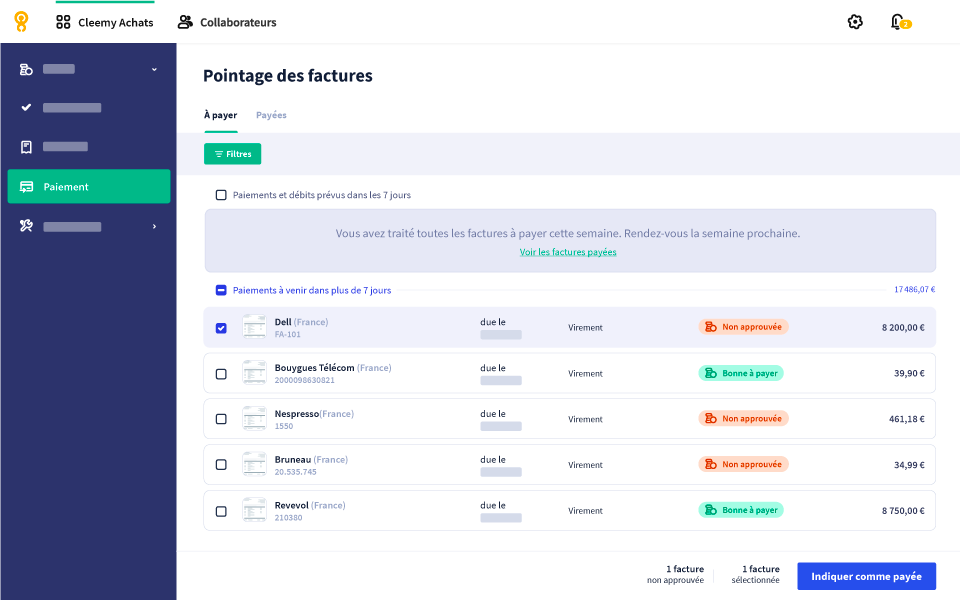Open Cleemy Achats module tab

click(x=105, y=23)
